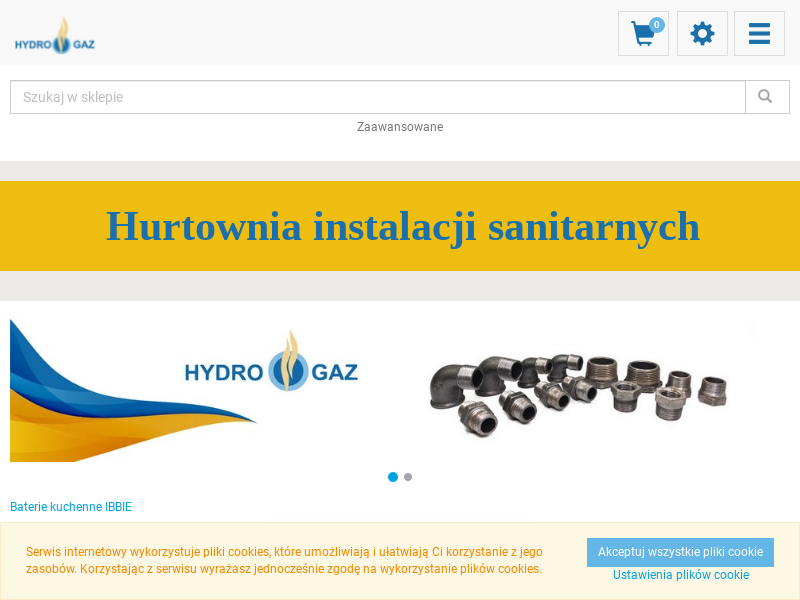Show next slide with the carousel arrow

[752, 330]
